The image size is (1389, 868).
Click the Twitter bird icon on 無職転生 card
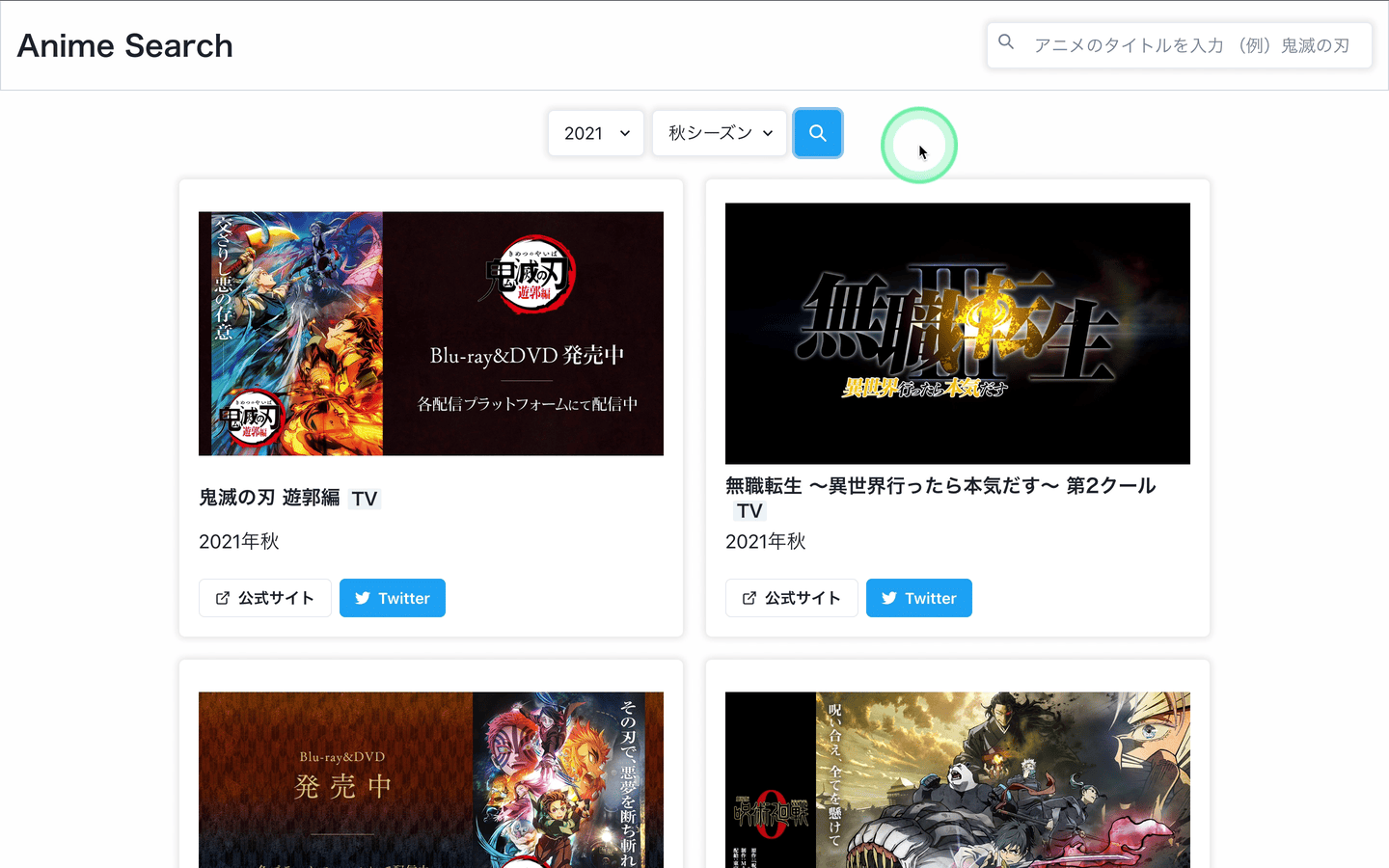[889, 598]
